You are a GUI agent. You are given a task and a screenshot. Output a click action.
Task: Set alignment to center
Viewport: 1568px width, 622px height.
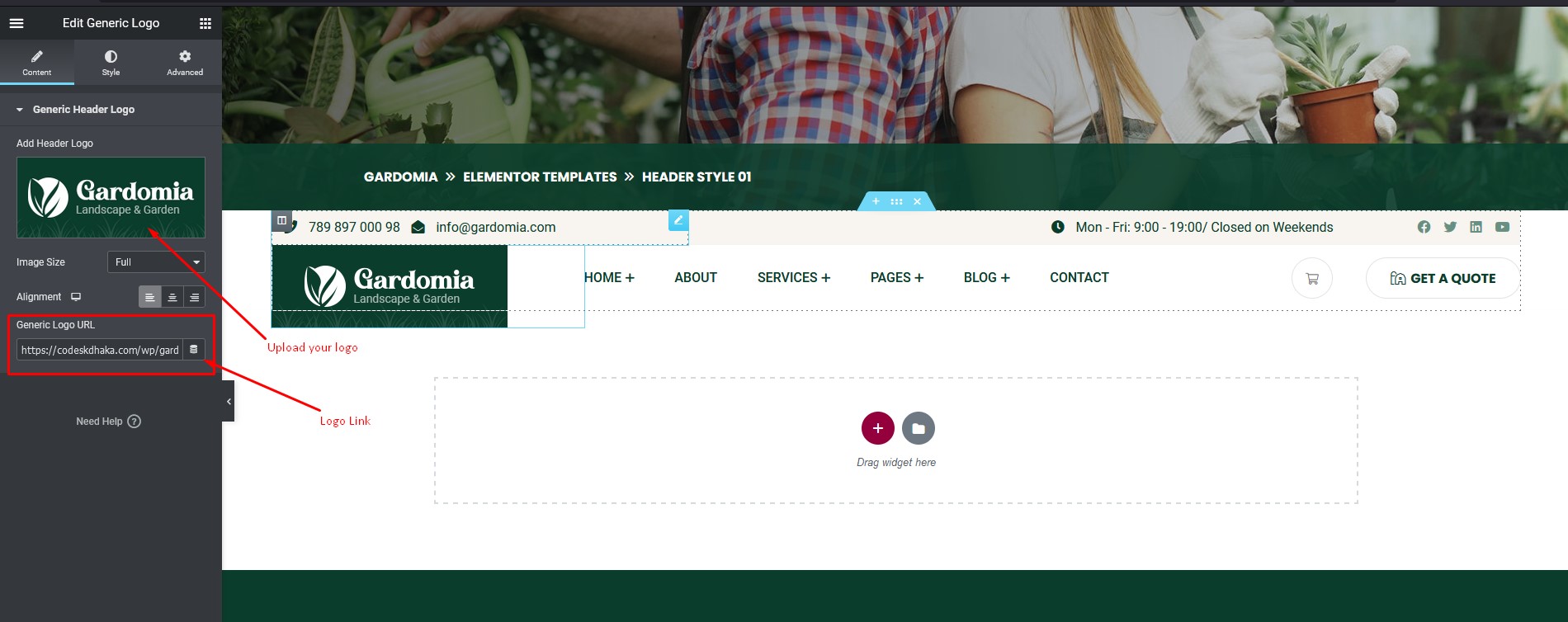coord(172,297)
